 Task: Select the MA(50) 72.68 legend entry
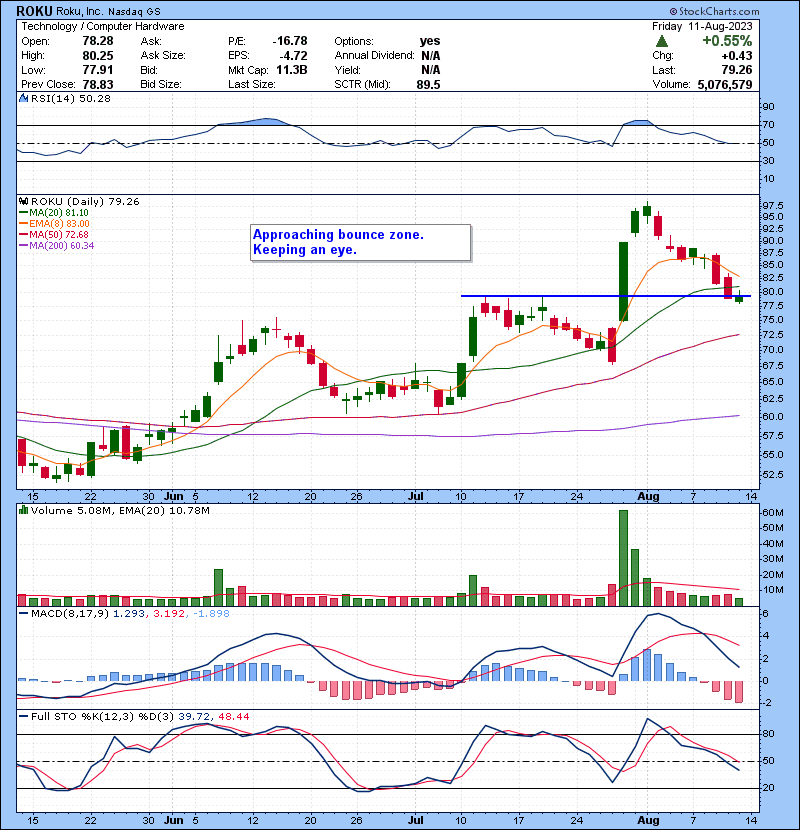[x=54, y=235]
